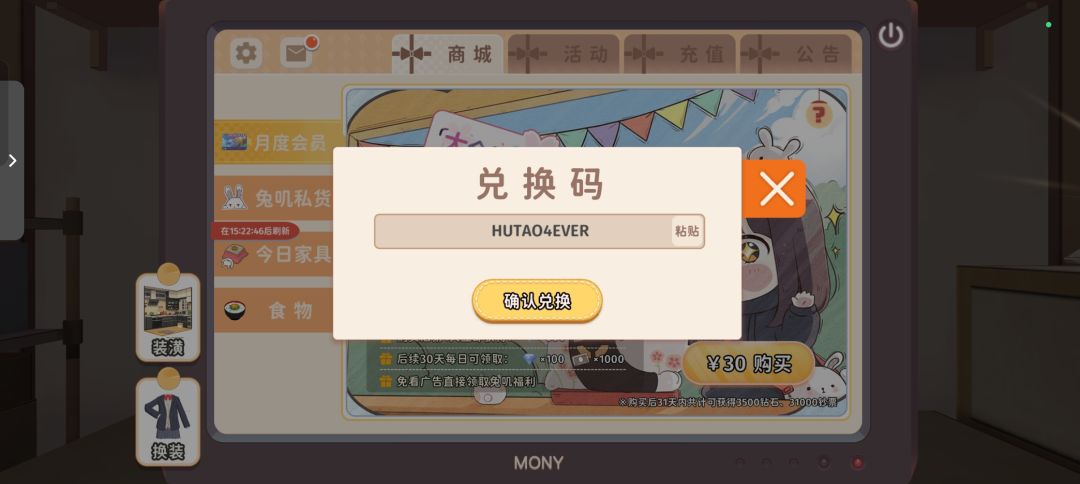Select the 食物 food category
The width and height of the screenshot is (1080, 484).
[274, 311]
